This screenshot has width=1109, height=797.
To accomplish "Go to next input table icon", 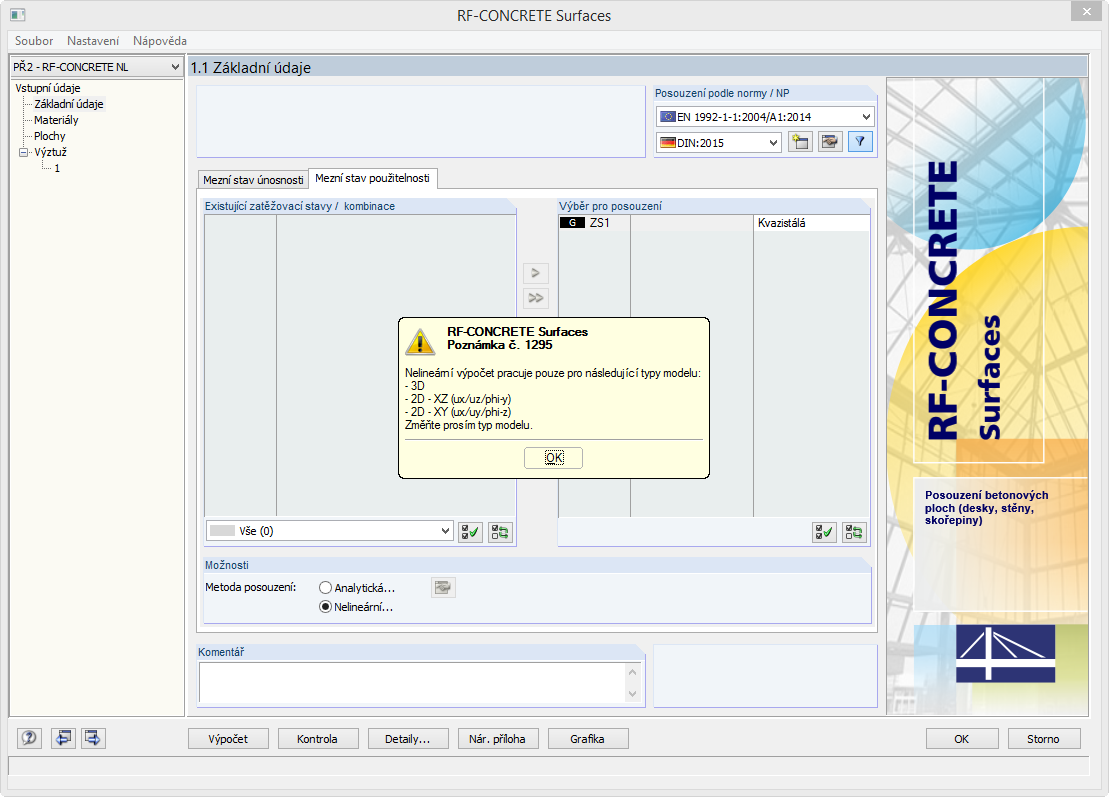I will point(93,738).
